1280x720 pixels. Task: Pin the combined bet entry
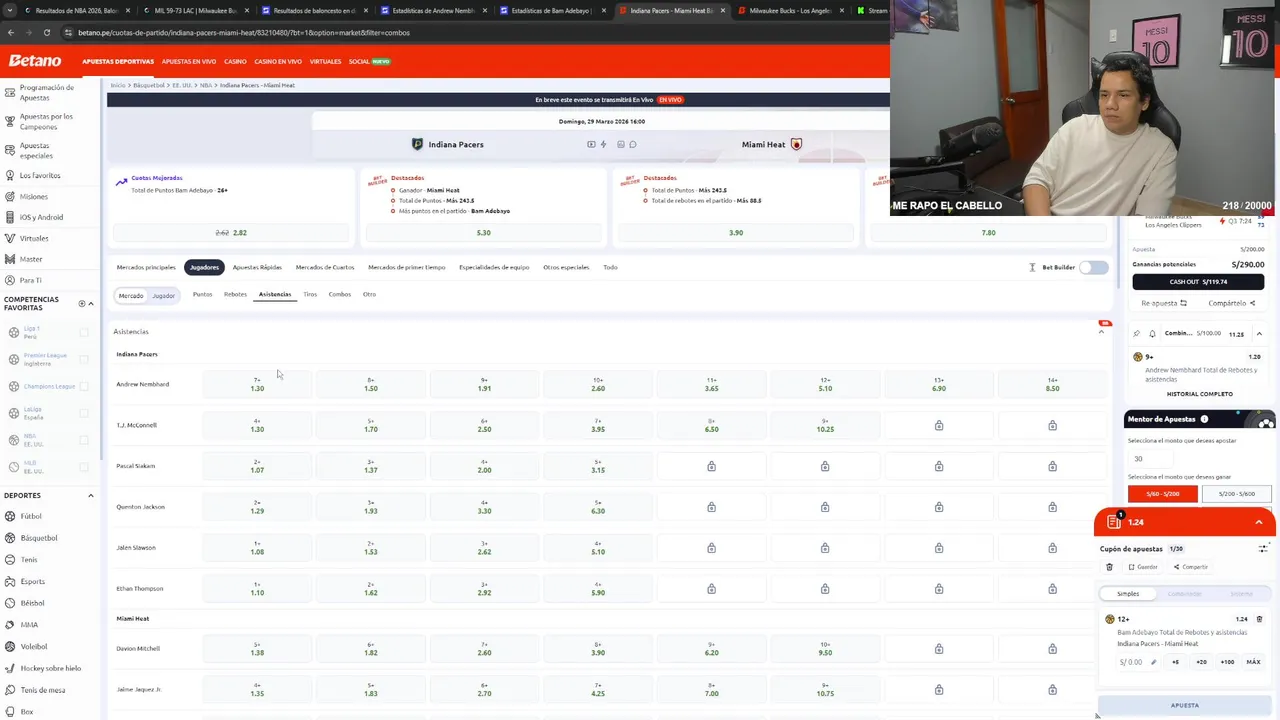coord(1137,334)
